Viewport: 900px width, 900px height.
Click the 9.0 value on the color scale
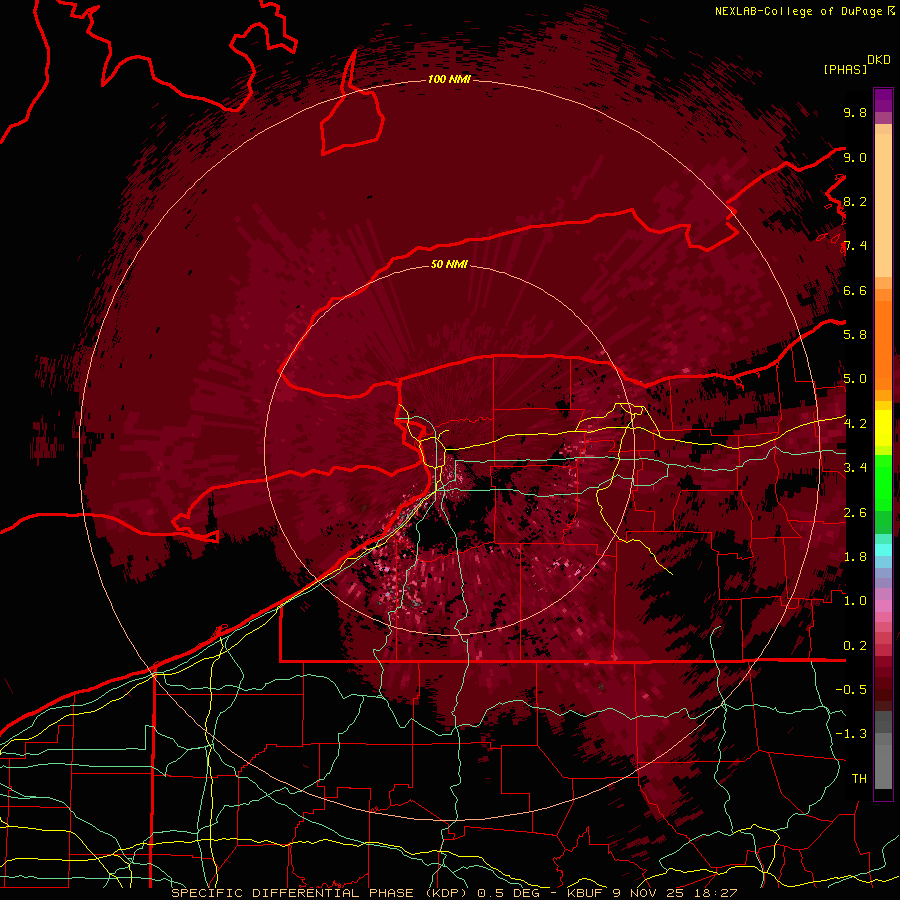pos(855,157)
